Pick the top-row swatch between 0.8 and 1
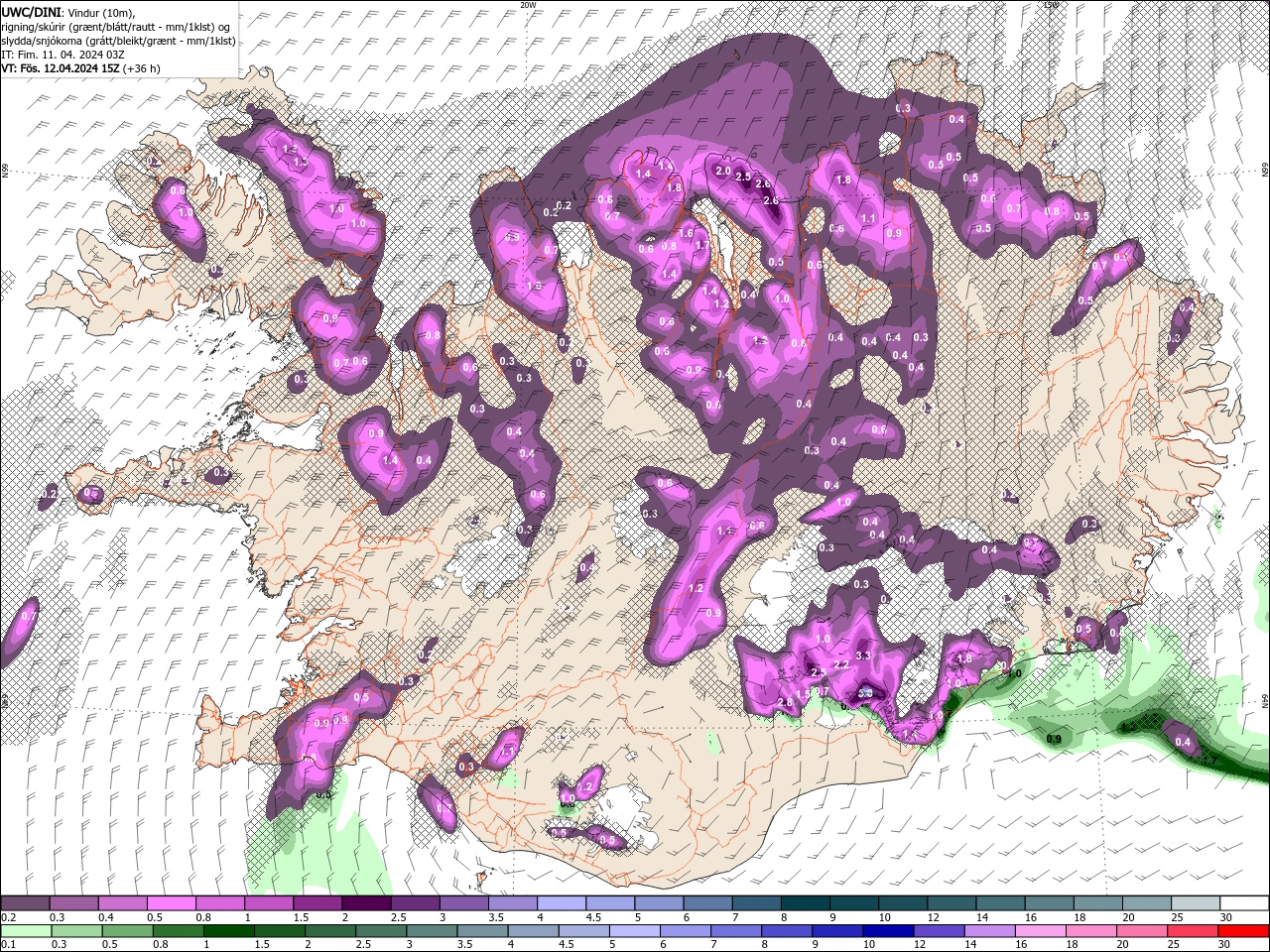 click(219, 903)
